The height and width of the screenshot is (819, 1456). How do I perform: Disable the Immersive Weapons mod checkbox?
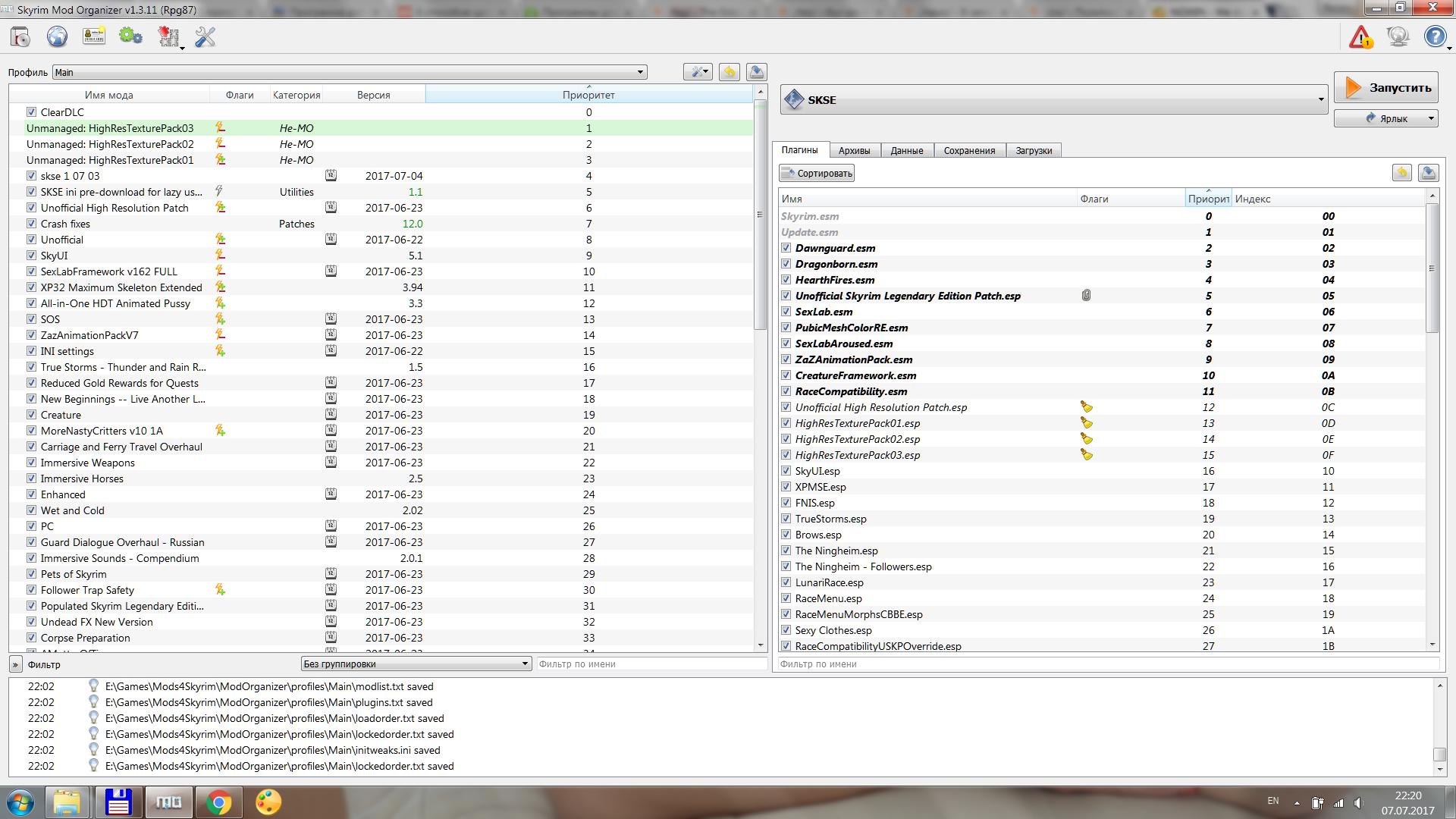[x=31, y=463]
